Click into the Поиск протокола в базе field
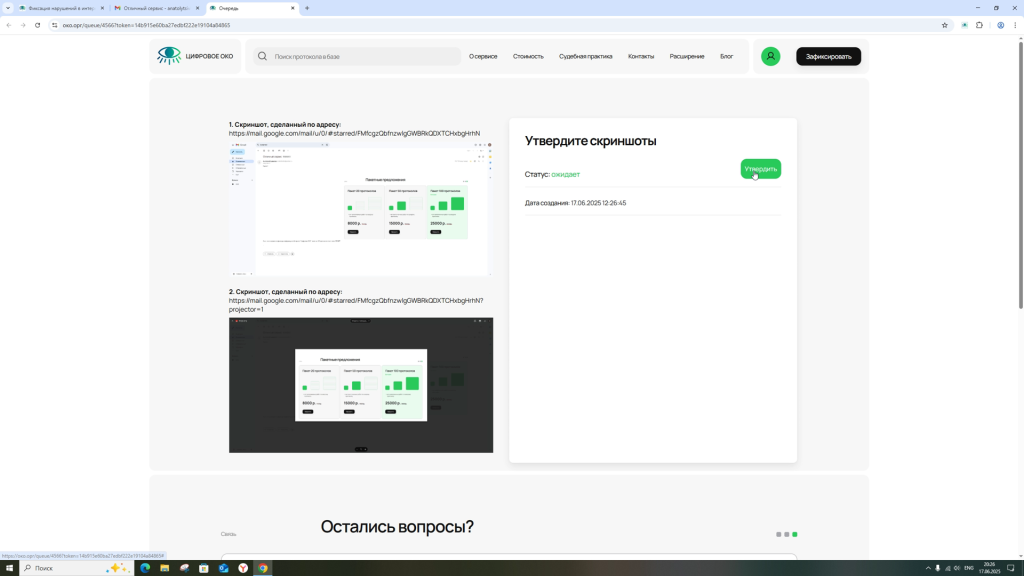This screenshot has height=576, width=1024. 360,56
